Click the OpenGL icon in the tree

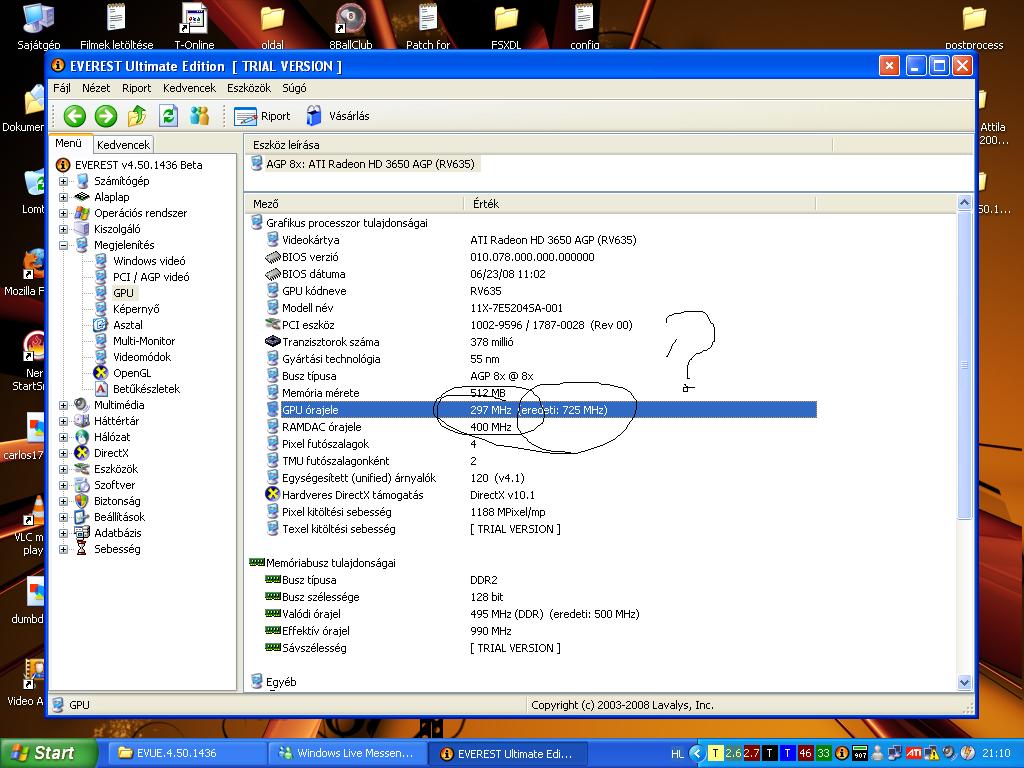[x=101, y=373]
